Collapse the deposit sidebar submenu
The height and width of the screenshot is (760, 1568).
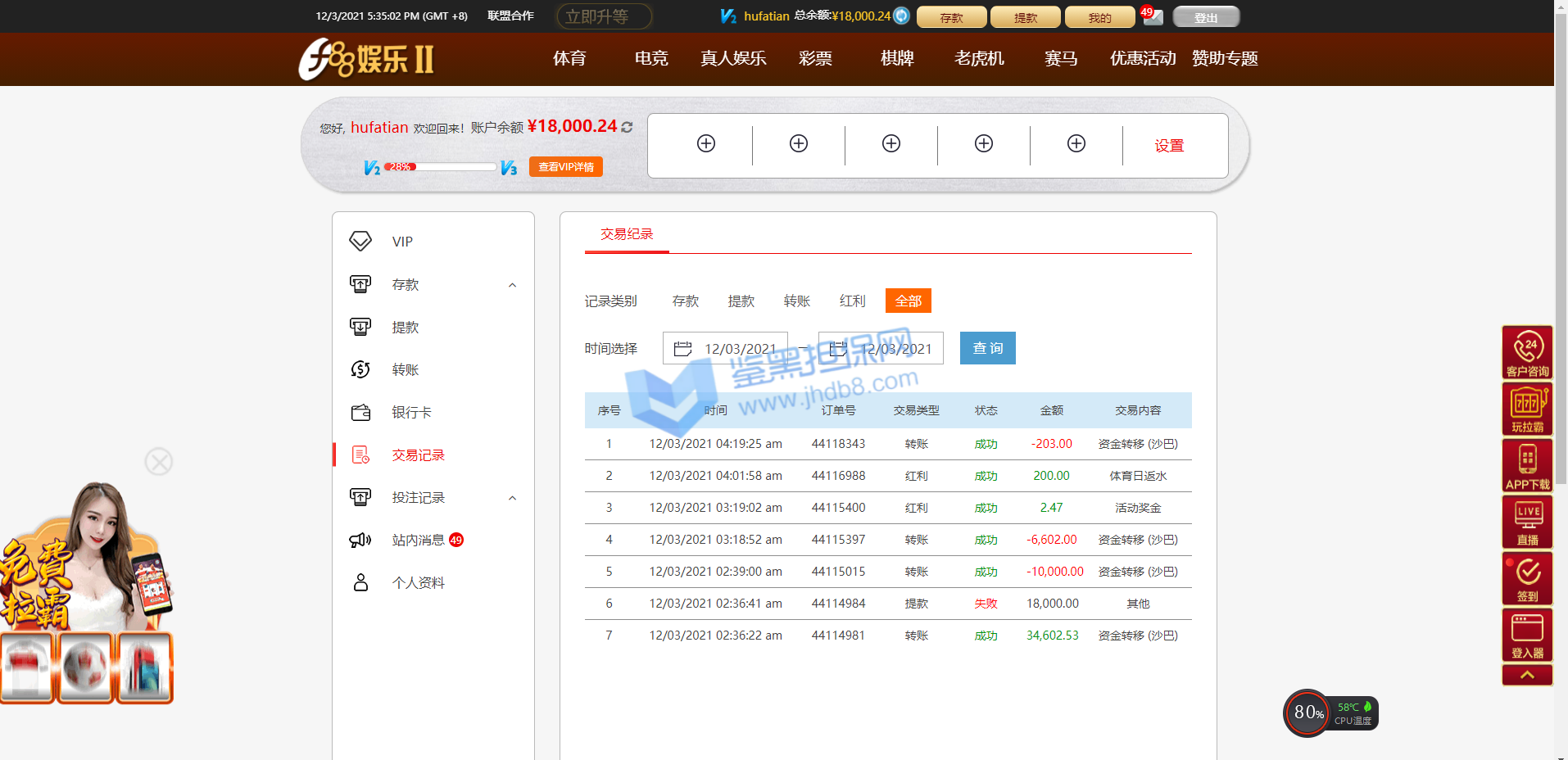pos(513,285)
